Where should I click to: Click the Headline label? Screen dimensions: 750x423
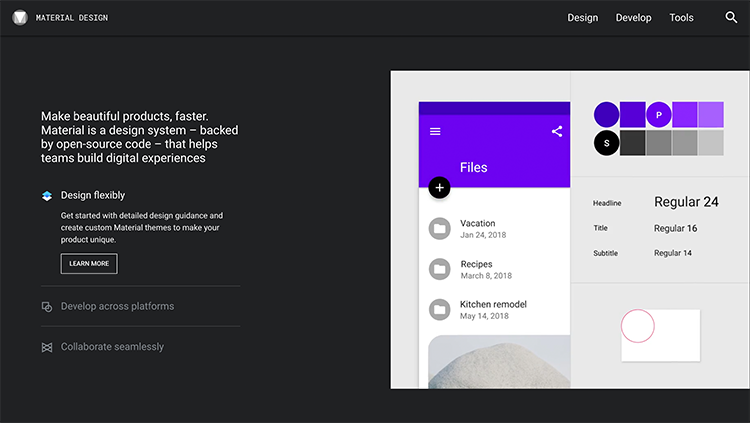click(607, 203)
